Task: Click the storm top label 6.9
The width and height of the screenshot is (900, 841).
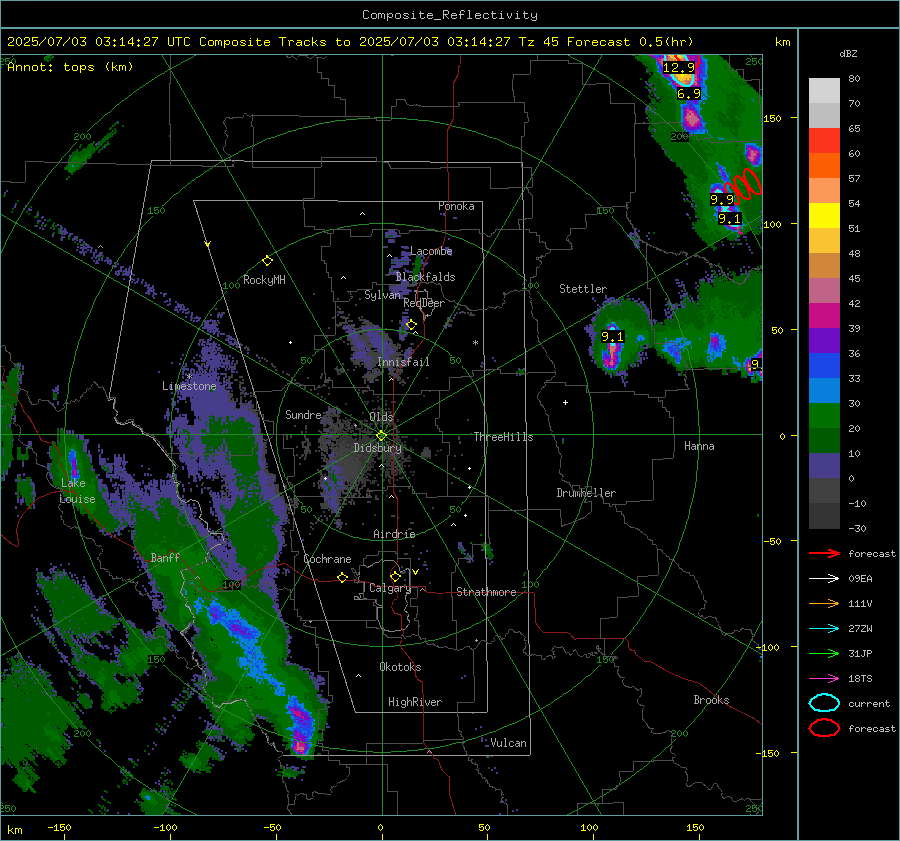Action: [689, 94]
